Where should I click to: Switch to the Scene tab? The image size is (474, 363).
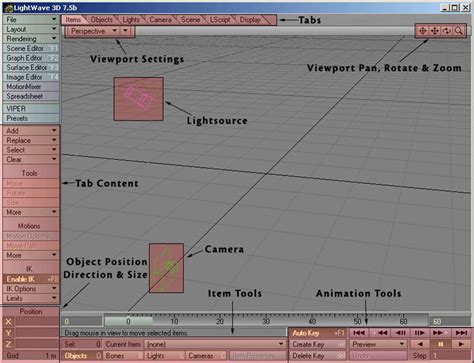[190, 20]
